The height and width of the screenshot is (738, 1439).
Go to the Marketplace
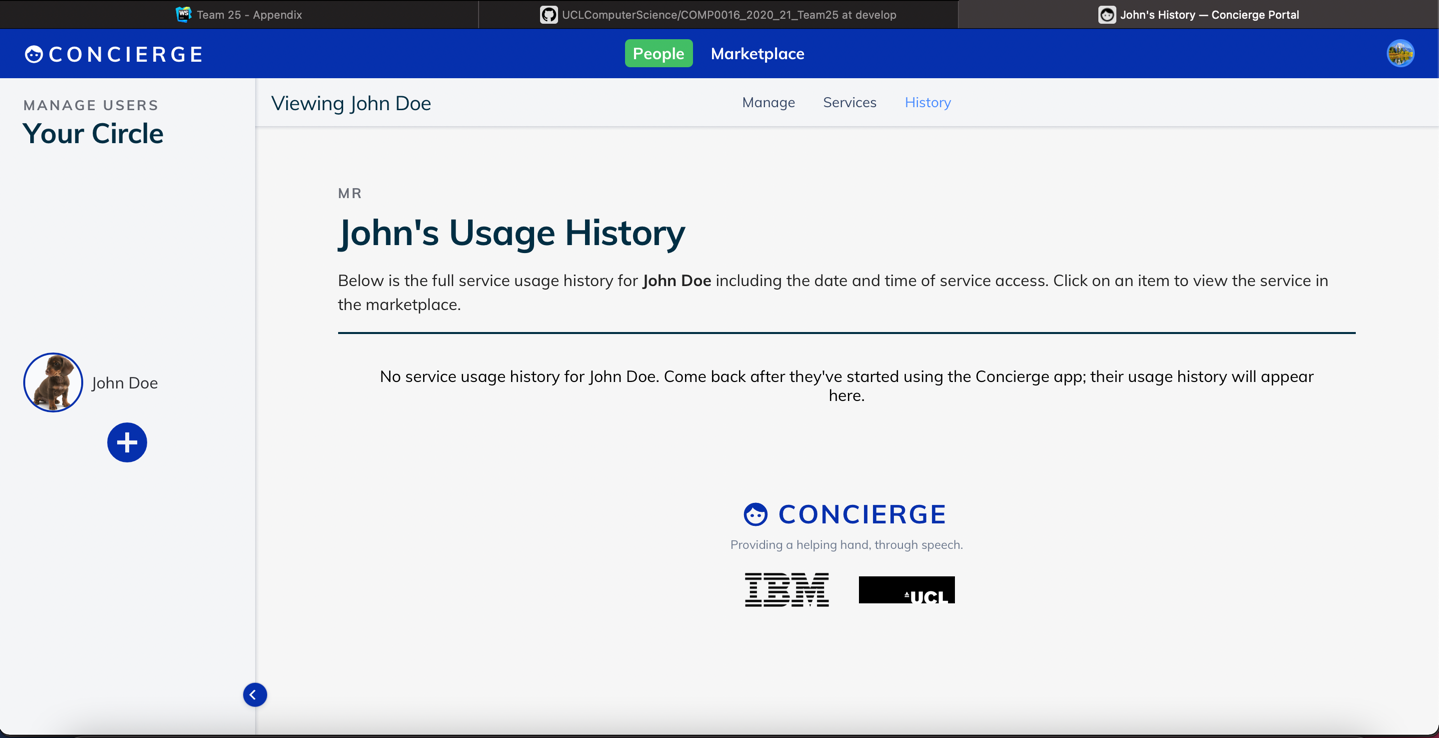(x=757, y=54)
